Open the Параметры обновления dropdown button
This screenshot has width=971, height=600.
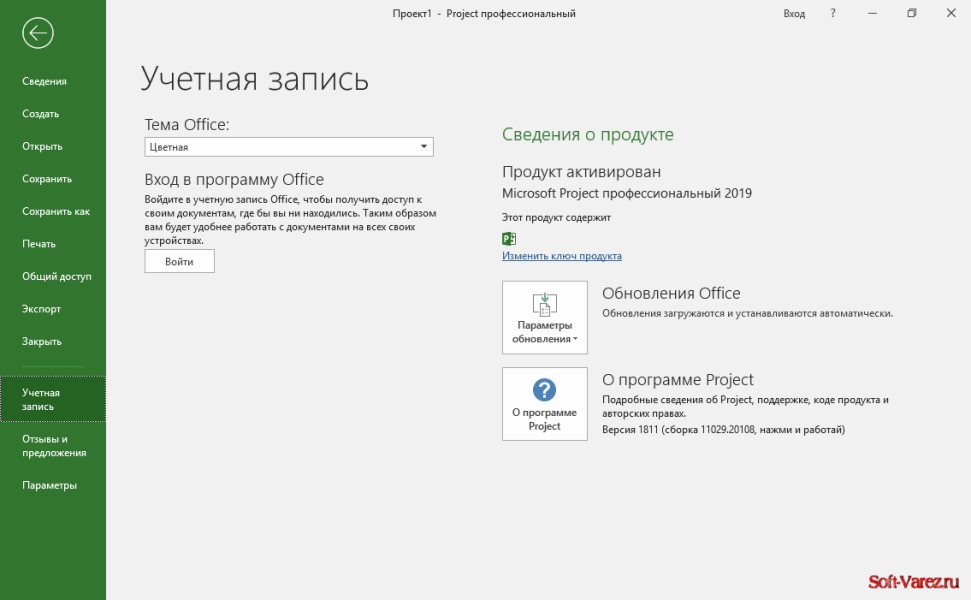pyautogui.click(x=545, y=318)
